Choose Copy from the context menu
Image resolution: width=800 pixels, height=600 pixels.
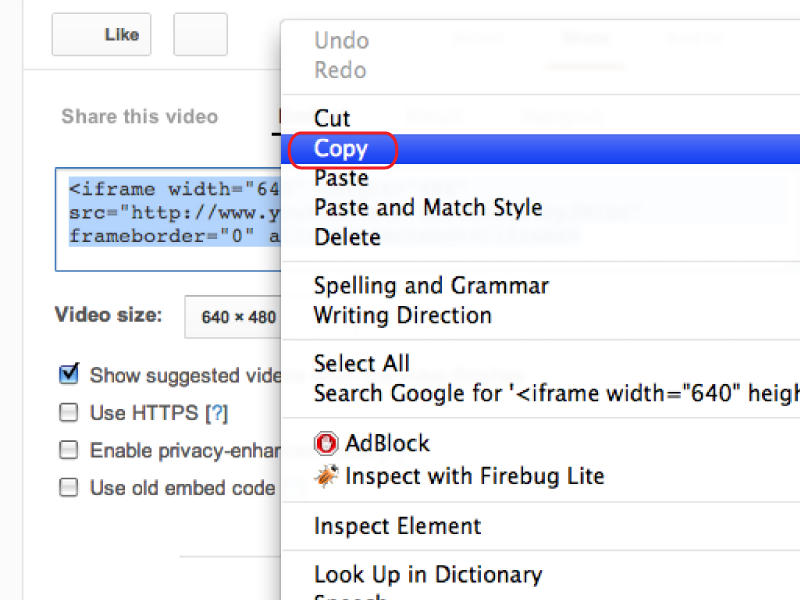(x=541, y=149)
